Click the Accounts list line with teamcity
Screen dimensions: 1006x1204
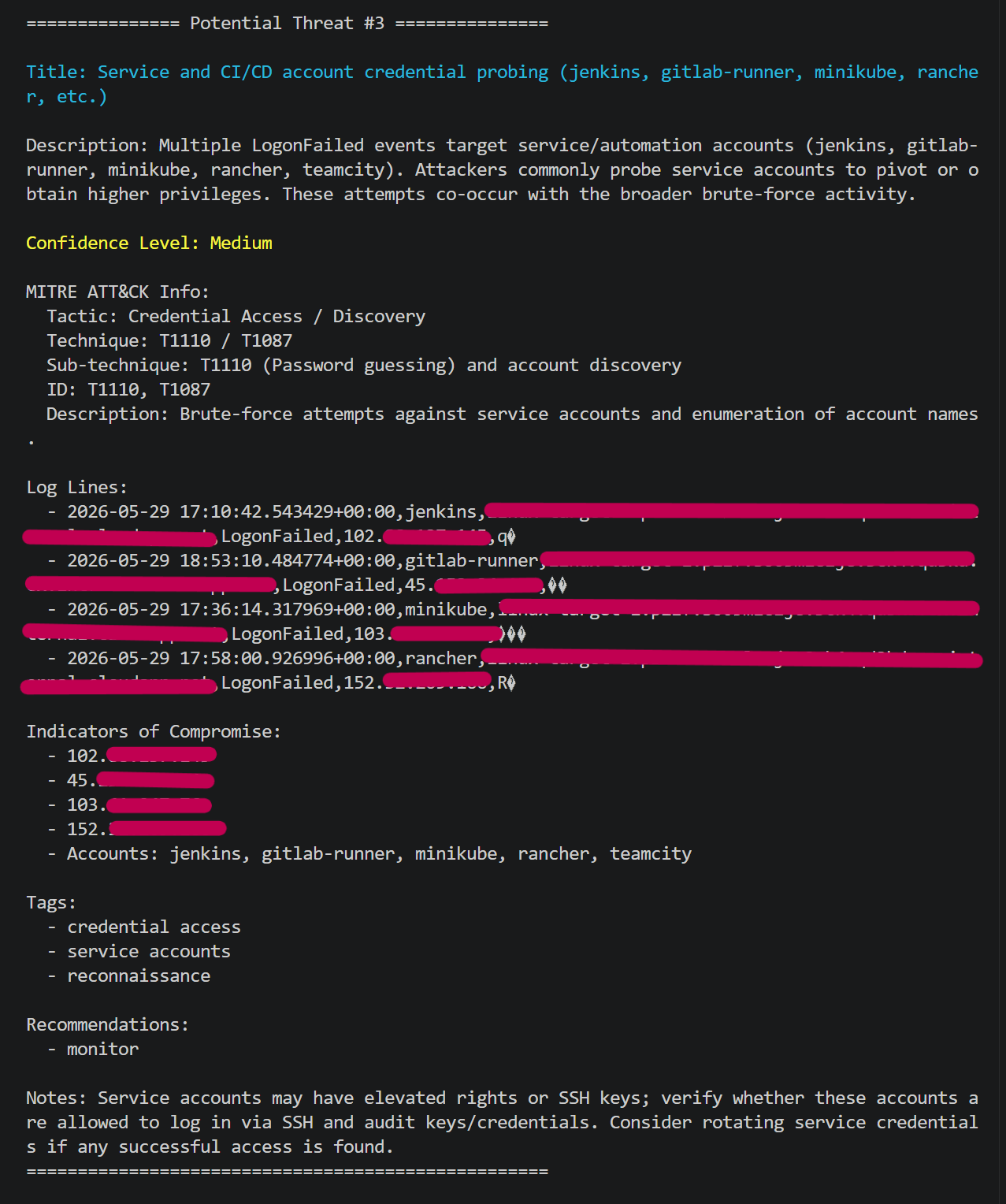(x=379, y=853)
